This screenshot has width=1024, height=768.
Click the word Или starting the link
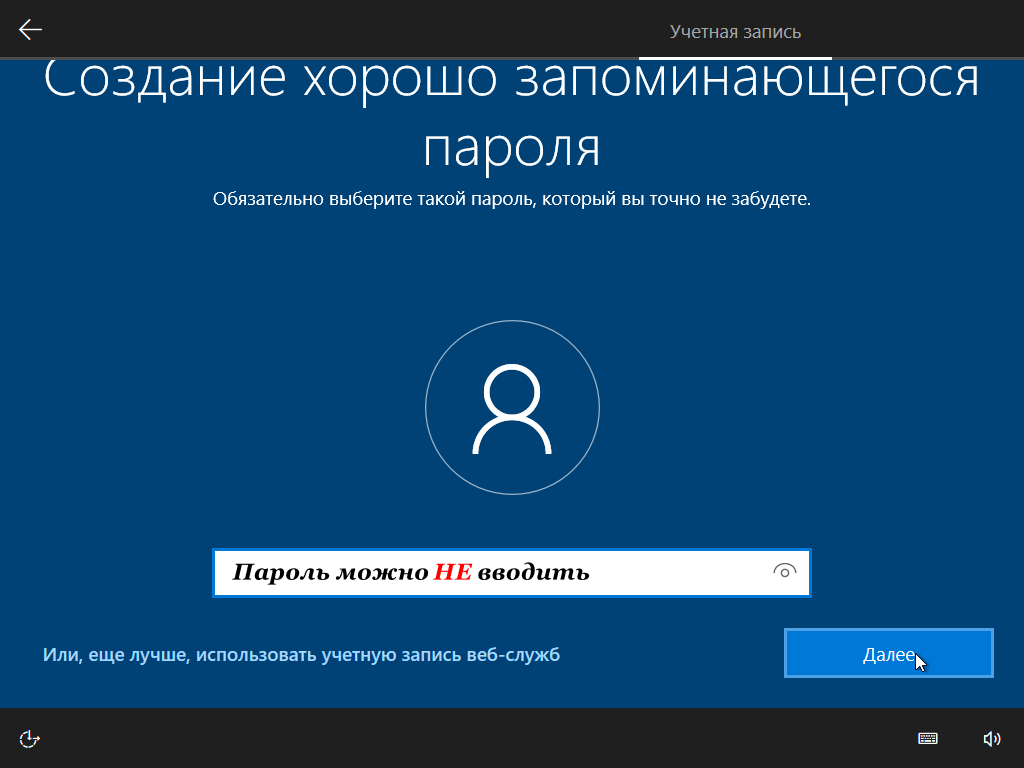pos(57,655)
